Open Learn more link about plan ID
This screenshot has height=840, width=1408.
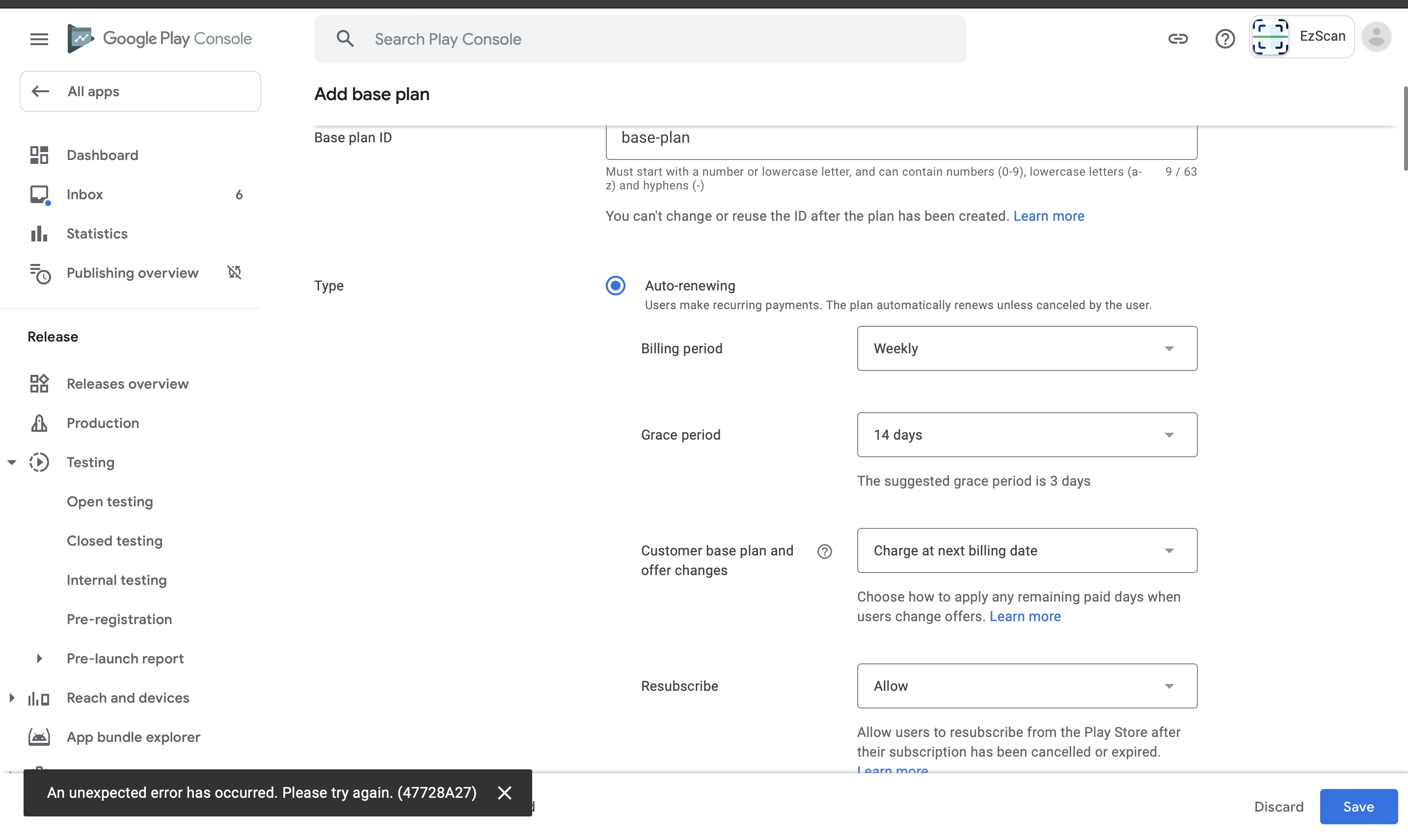pos(1048,216)
